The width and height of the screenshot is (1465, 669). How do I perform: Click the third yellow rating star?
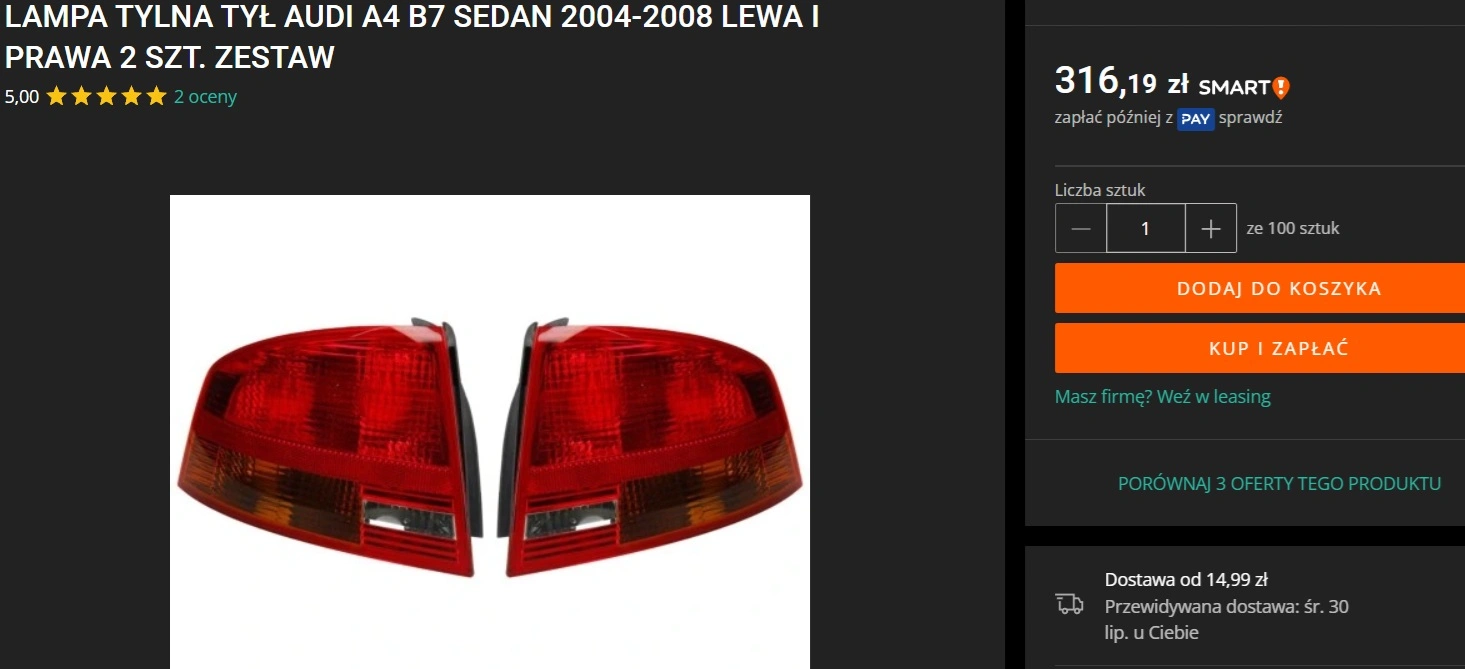coord(106,97)
